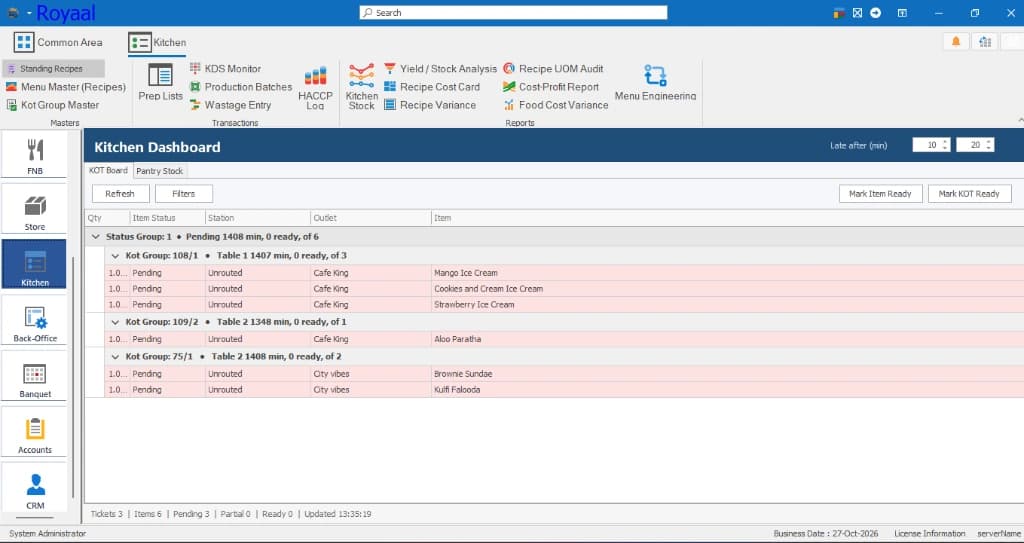Go to the Back-Office module
1024x543 pixels.
point(35,320)
